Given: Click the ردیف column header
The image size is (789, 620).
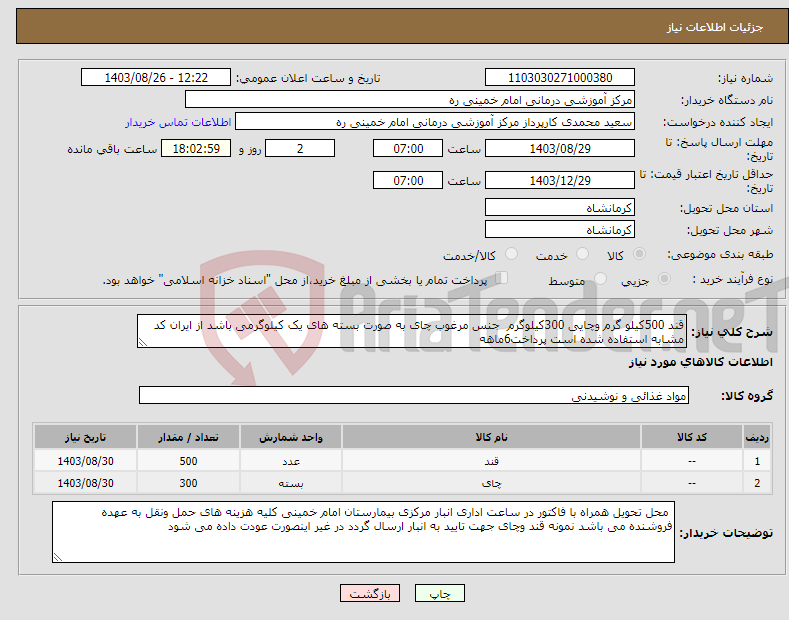Looking at the screenshot, I should coord(756,437).
